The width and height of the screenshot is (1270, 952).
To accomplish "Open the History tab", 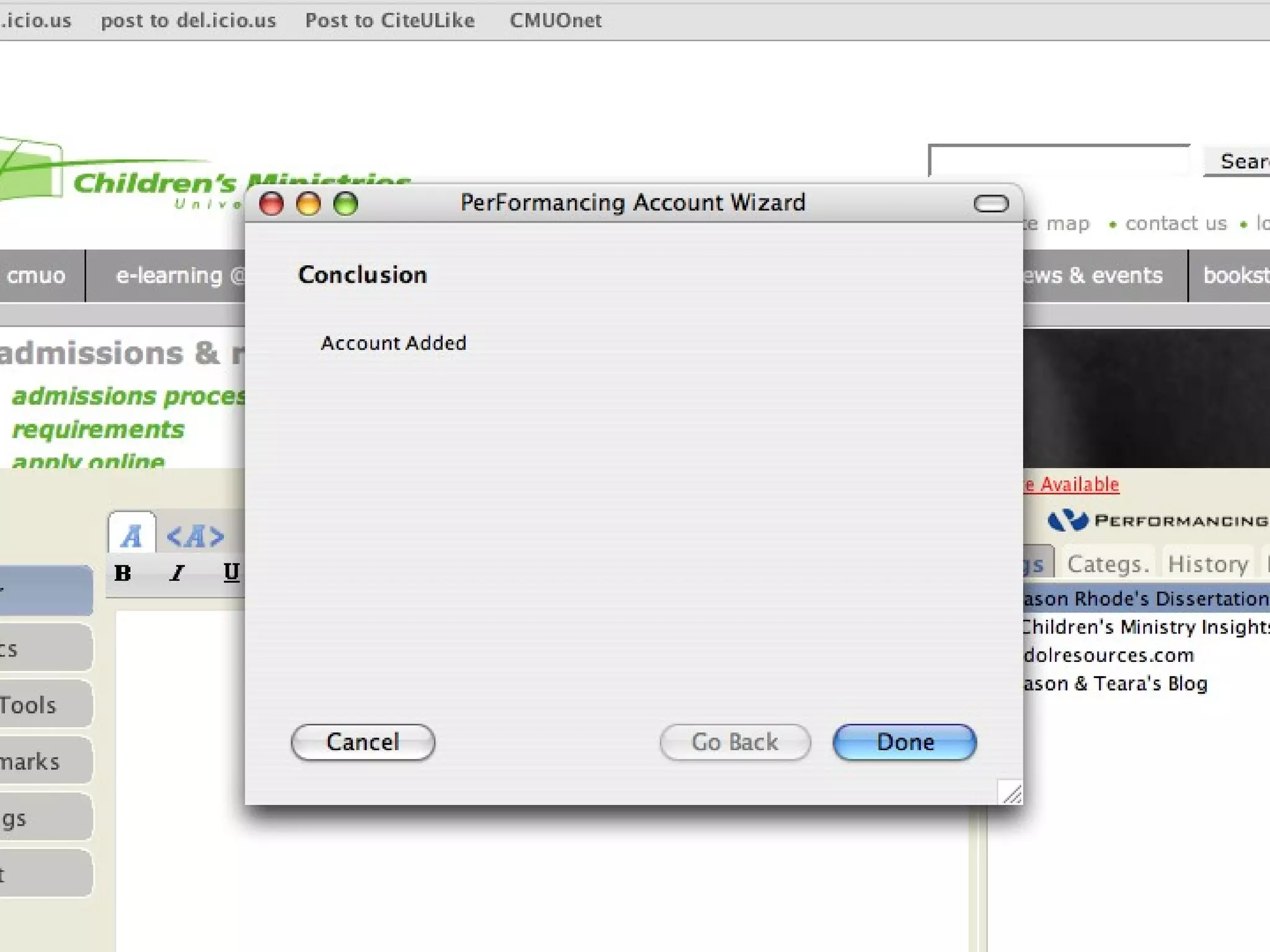I will [1207, 563].
